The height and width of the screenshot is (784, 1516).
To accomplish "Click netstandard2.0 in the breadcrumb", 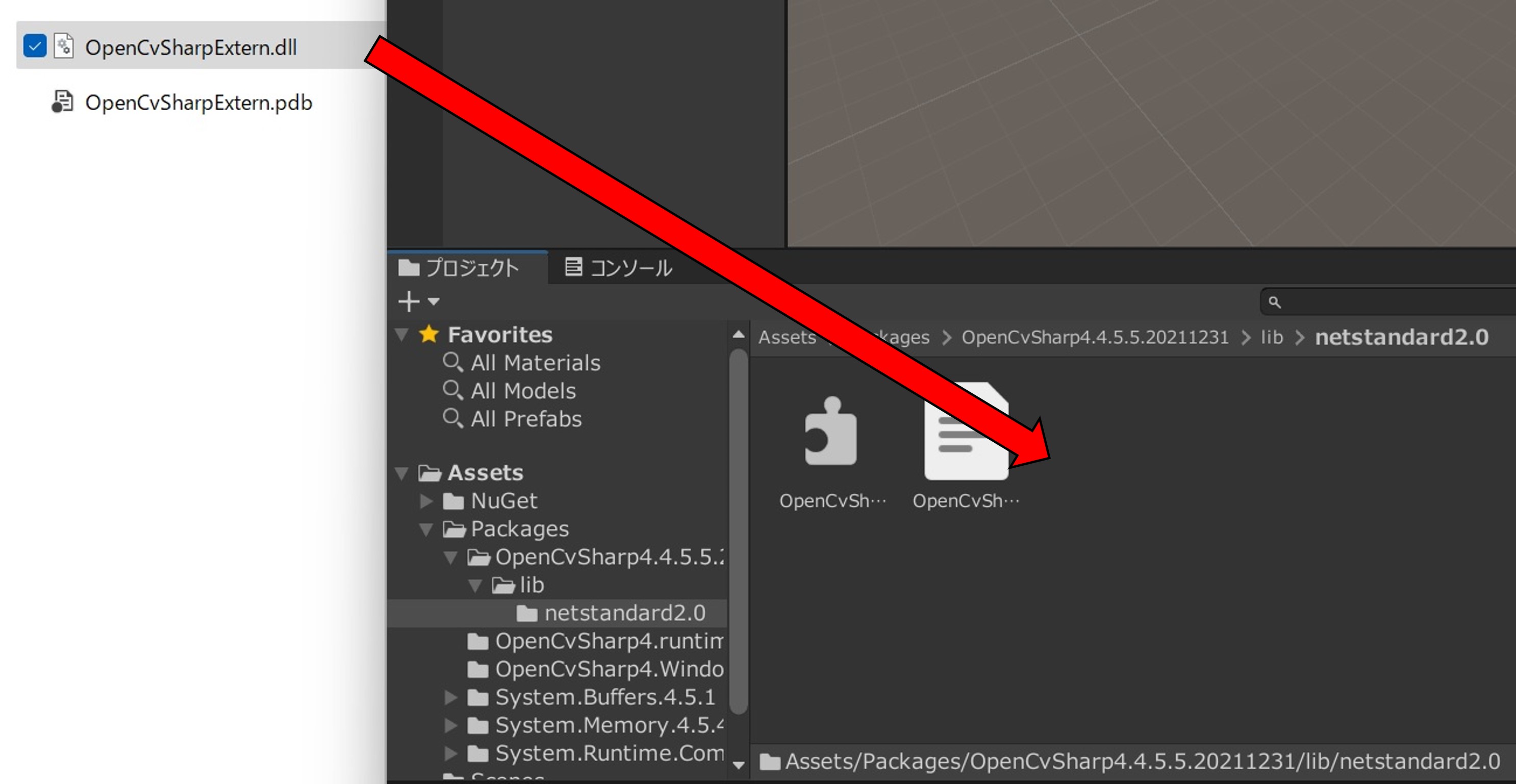I will tap(1401, 337).
